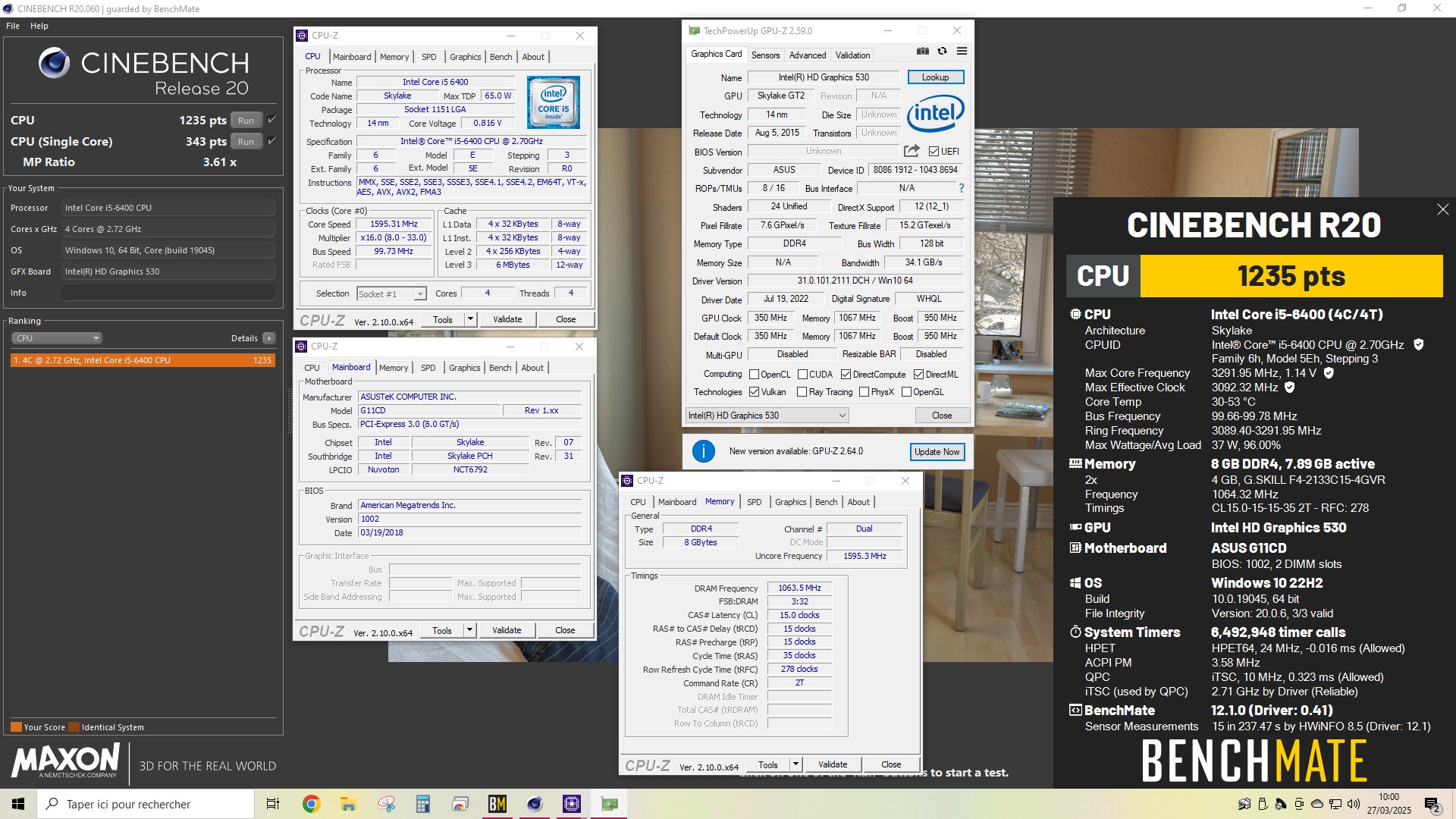Click the BIOS export share icon in GPU-Z

912,151
